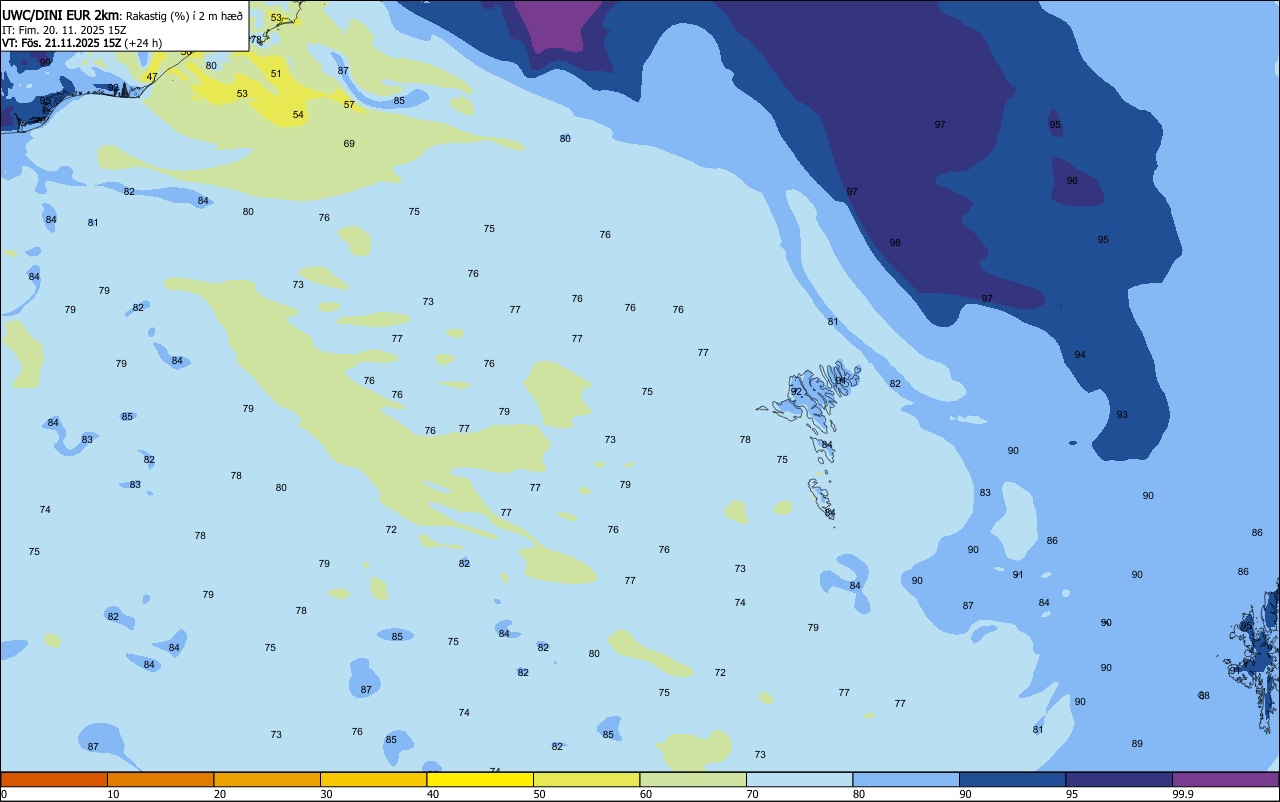Pick the 20–30 legend color band
This screenshot has height=802, width=1280.
coord(267,779)
